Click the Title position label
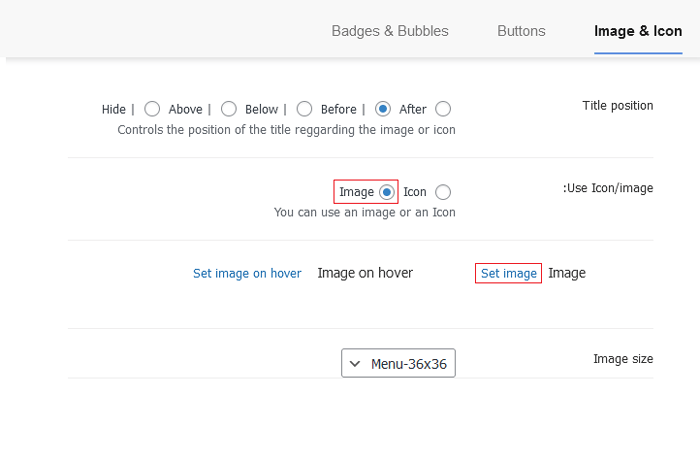This screenshot has width=700, height=461. point(617,106)
